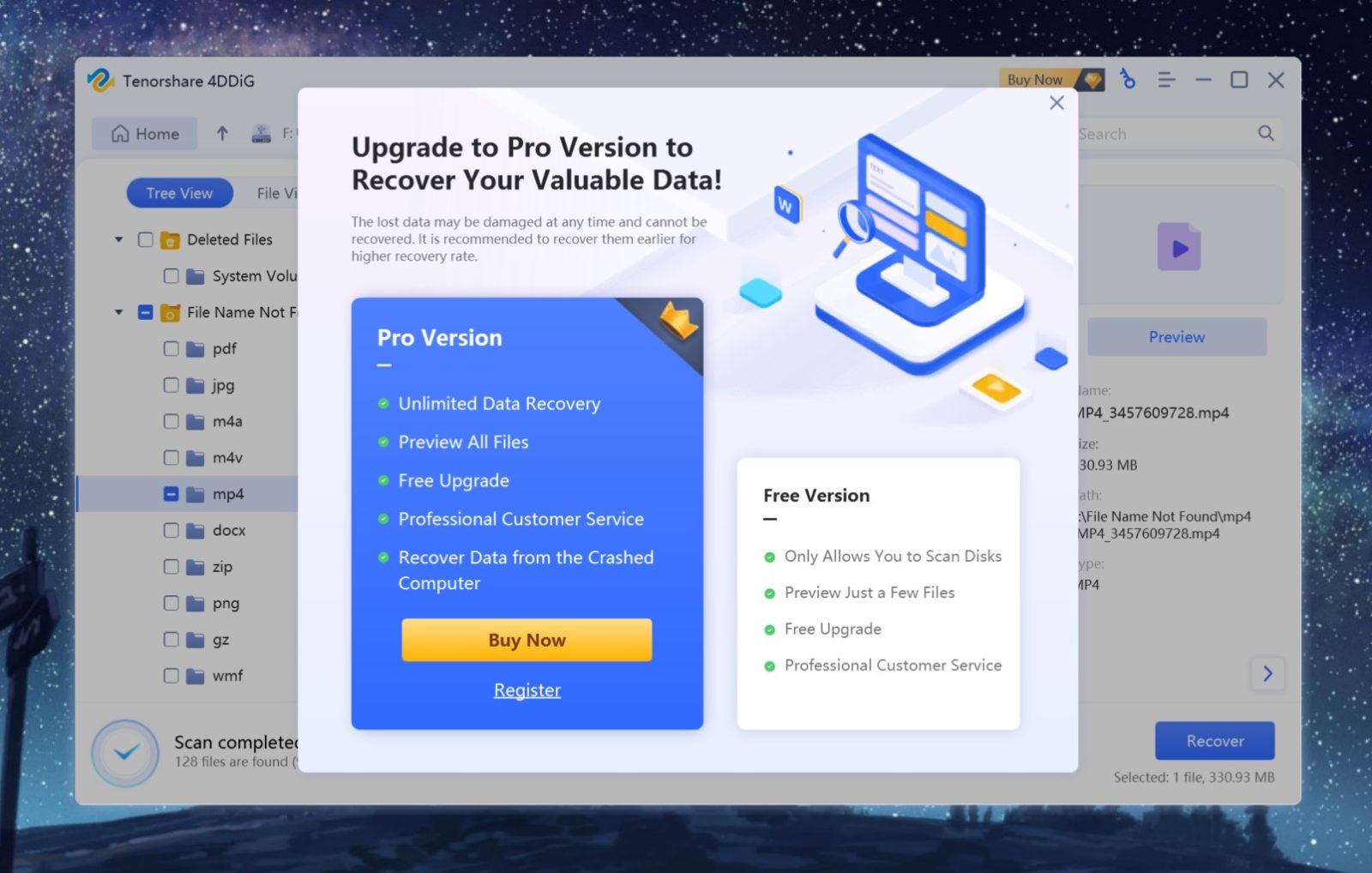
Task: Collapse the File Name Not Found node
Action: tap(118, 312)
